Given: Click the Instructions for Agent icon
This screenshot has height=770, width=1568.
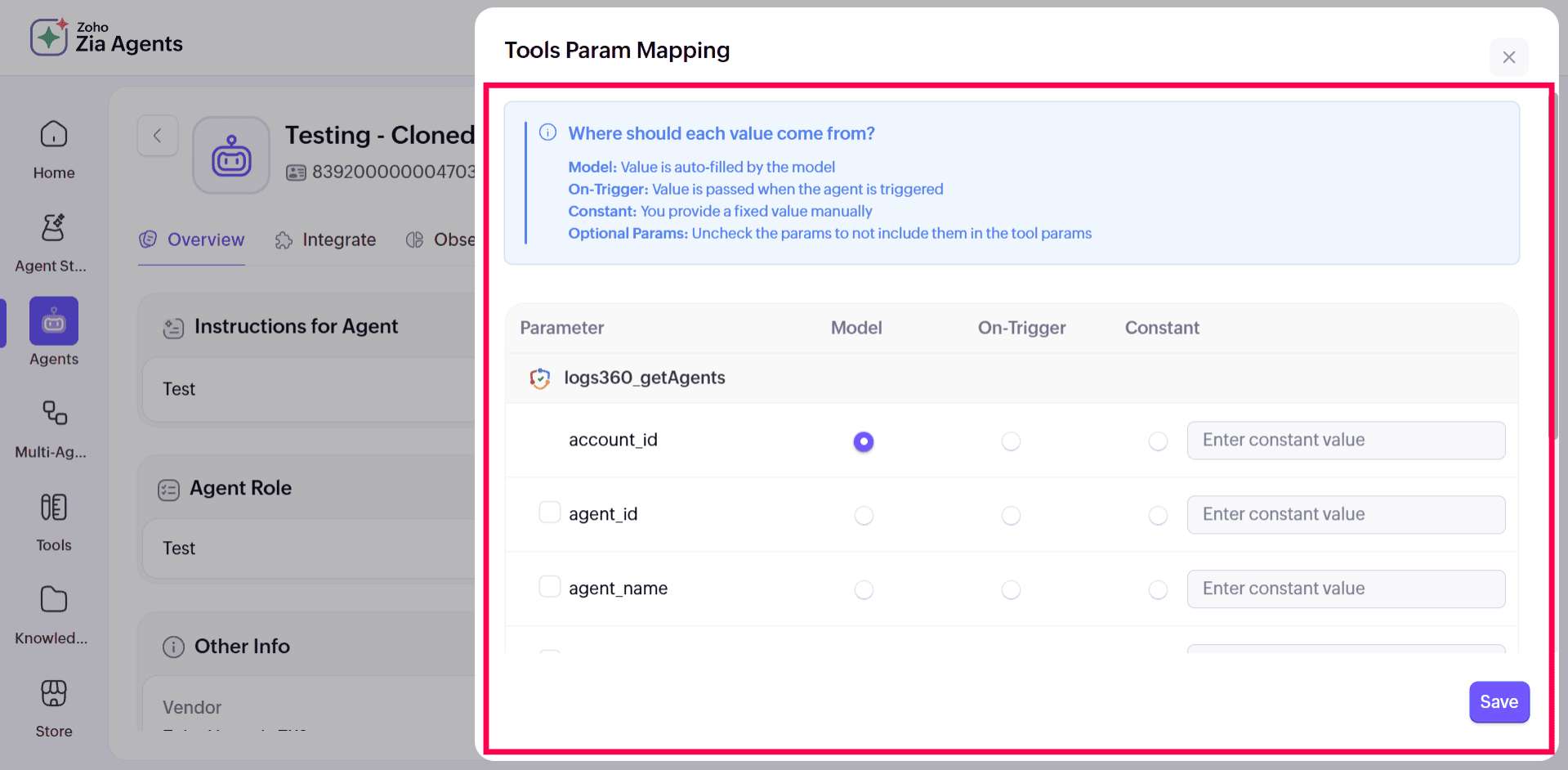Looking at the screenshot, I should [173, 328].
